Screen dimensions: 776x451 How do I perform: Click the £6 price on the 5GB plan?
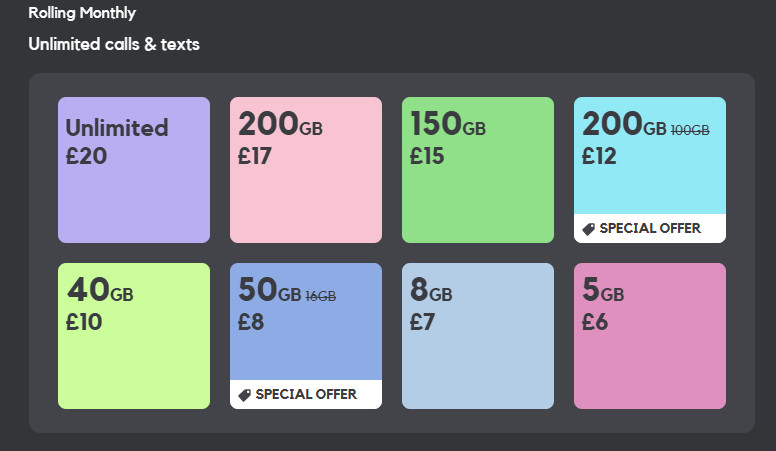click(x=594, y=322)
